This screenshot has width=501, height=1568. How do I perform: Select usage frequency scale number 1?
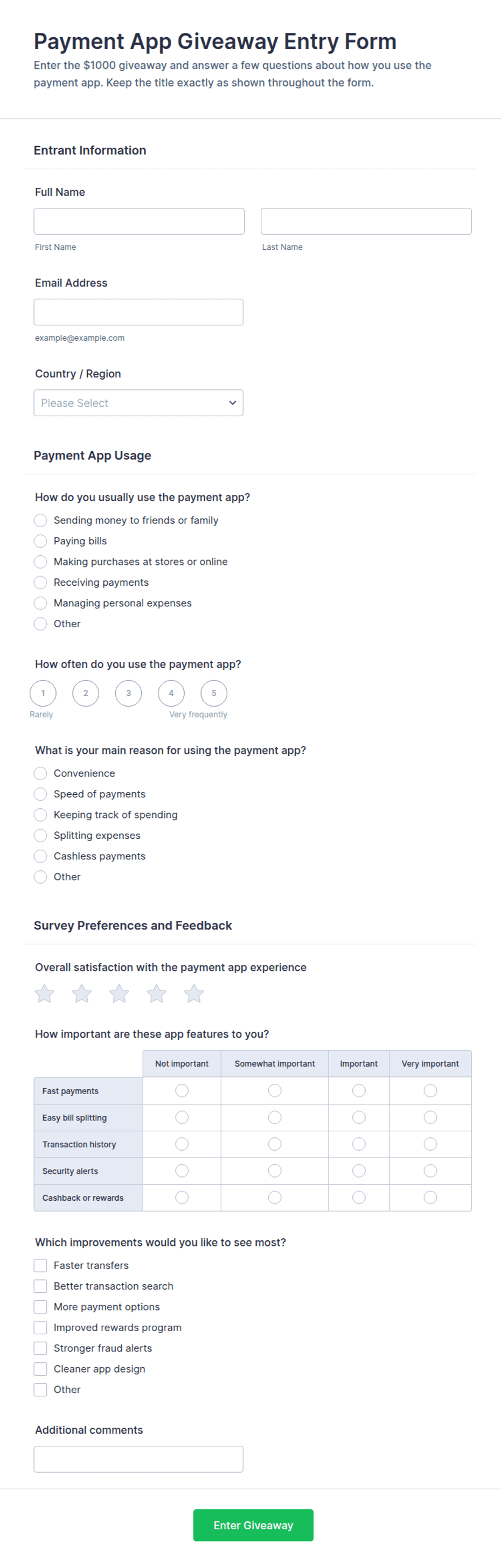coord(43,694)
